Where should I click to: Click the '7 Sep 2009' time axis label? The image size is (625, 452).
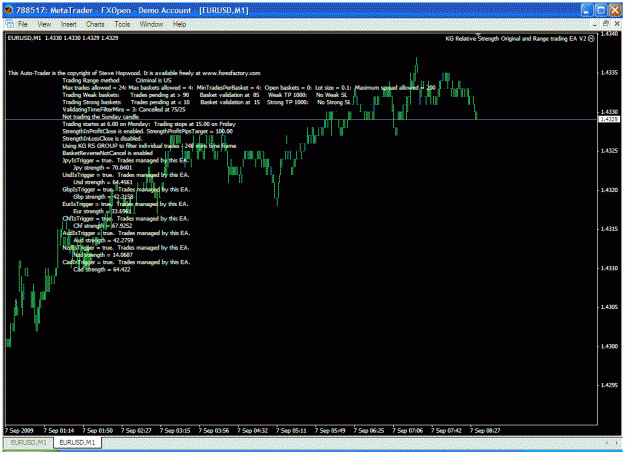[19, 430]
